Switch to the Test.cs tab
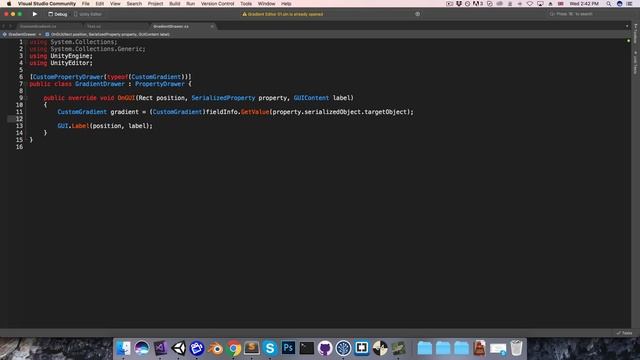Image resolution: width=640 pixels, height=360 pixels. 94,27
